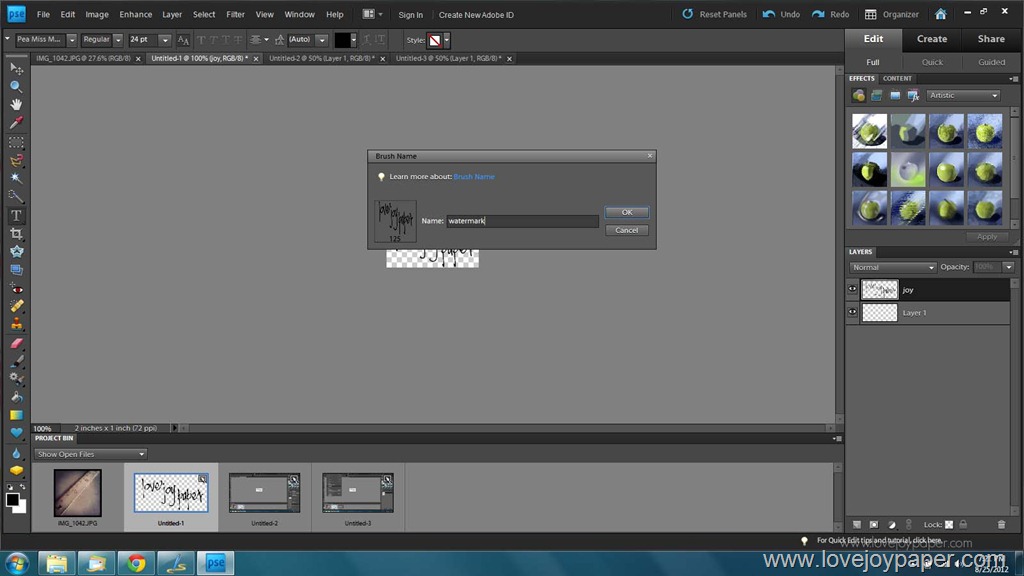The width and height of the screenshot is (1024, 576).
Task: Select the Rectangular Marquee tool
Action: [16, 142]
